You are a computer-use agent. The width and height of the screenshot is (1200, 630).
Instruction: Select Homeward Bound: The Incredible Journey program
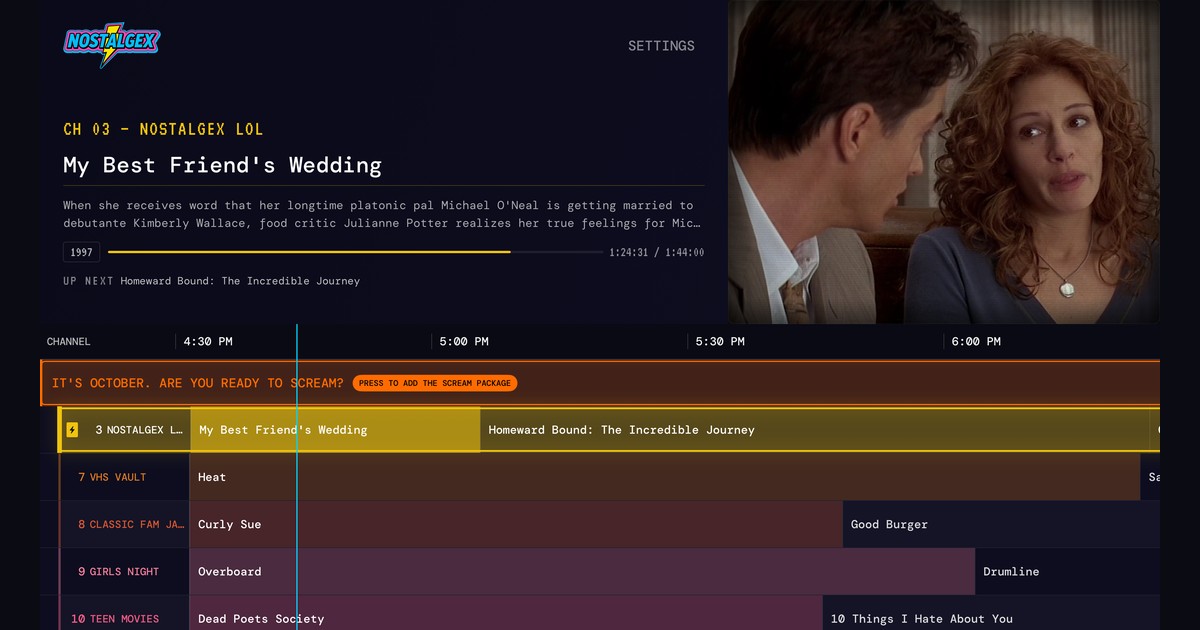coord(814,430)
